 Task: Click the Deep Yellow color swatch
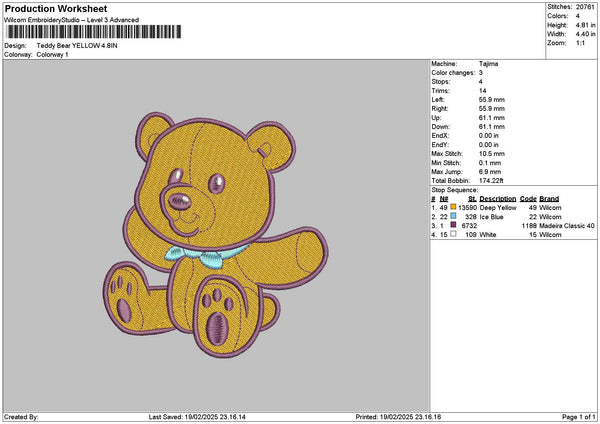(x=453, y=207)
